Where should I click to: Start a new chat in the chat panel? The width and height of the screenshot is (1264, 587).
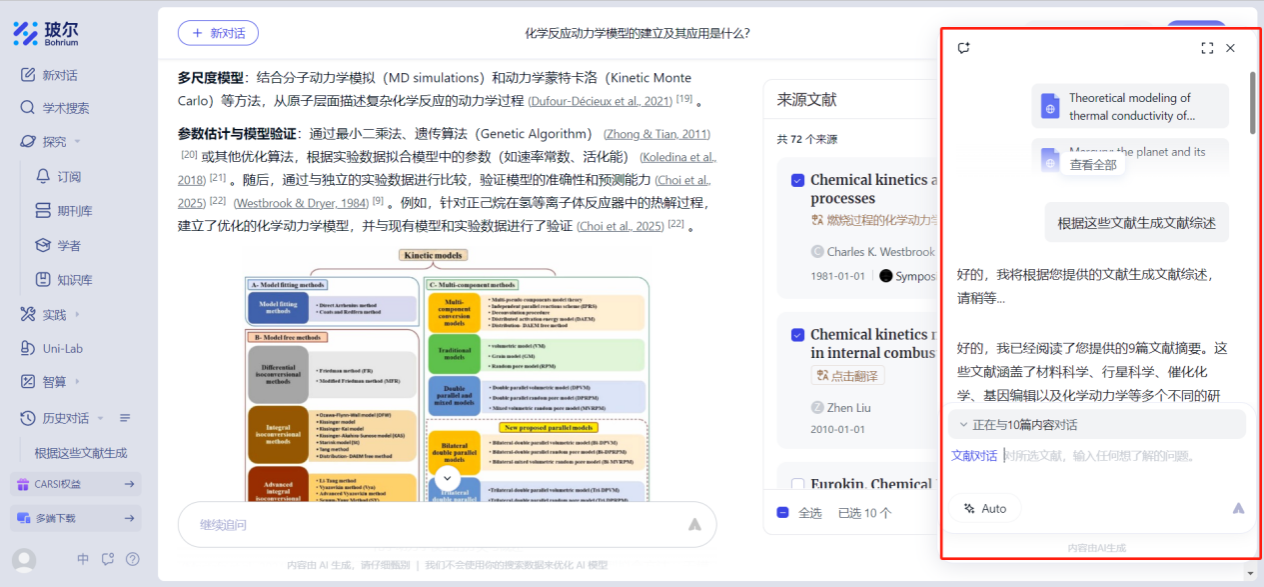[x=964, y=48]
